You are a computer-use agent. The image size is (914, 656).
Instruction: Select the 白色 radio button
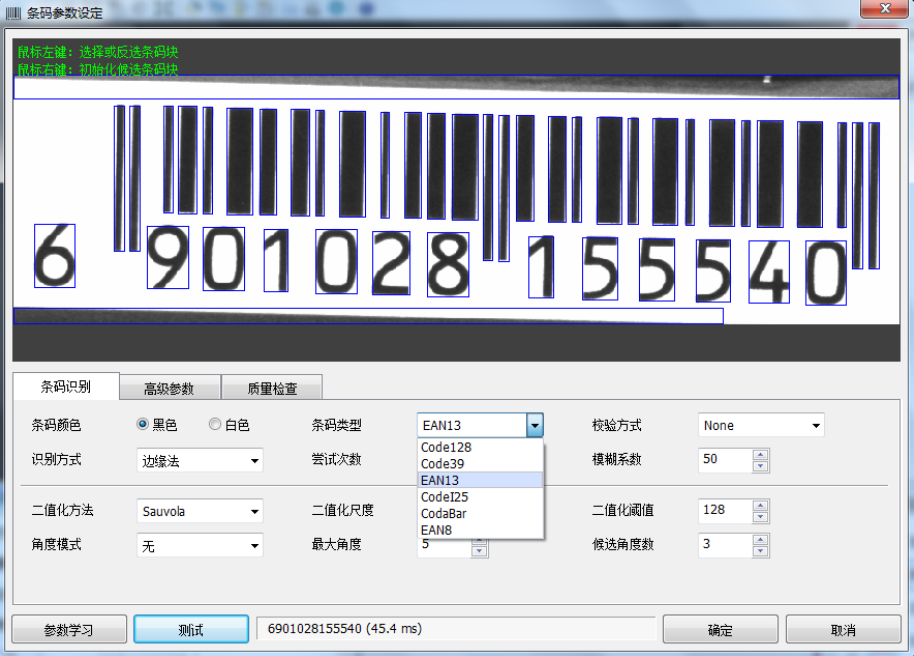(x=215, y=425)
